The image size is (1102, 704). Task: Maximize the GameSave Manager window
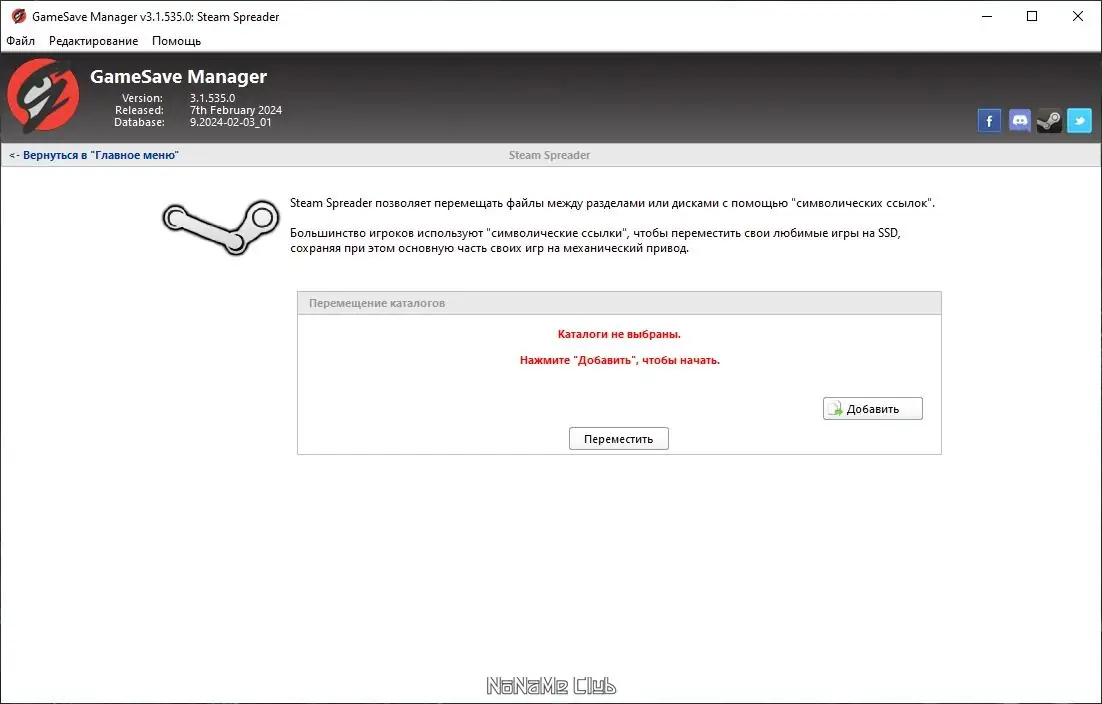click(x=1032, y=16)
